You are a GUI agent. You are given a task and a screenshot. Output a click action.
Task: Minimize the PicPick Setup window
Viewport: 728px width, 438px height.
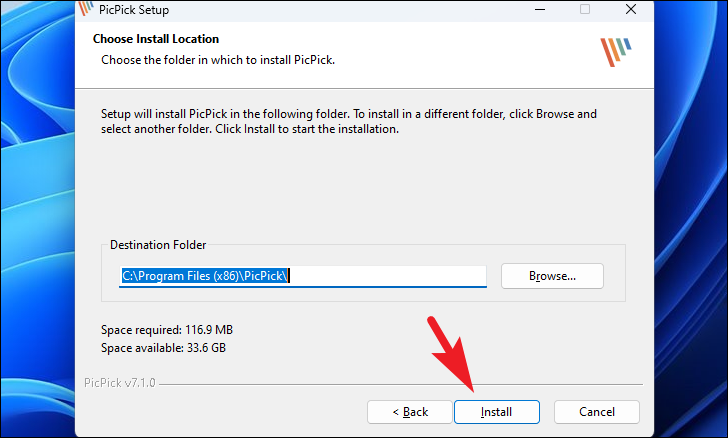[x=540, y=9]
